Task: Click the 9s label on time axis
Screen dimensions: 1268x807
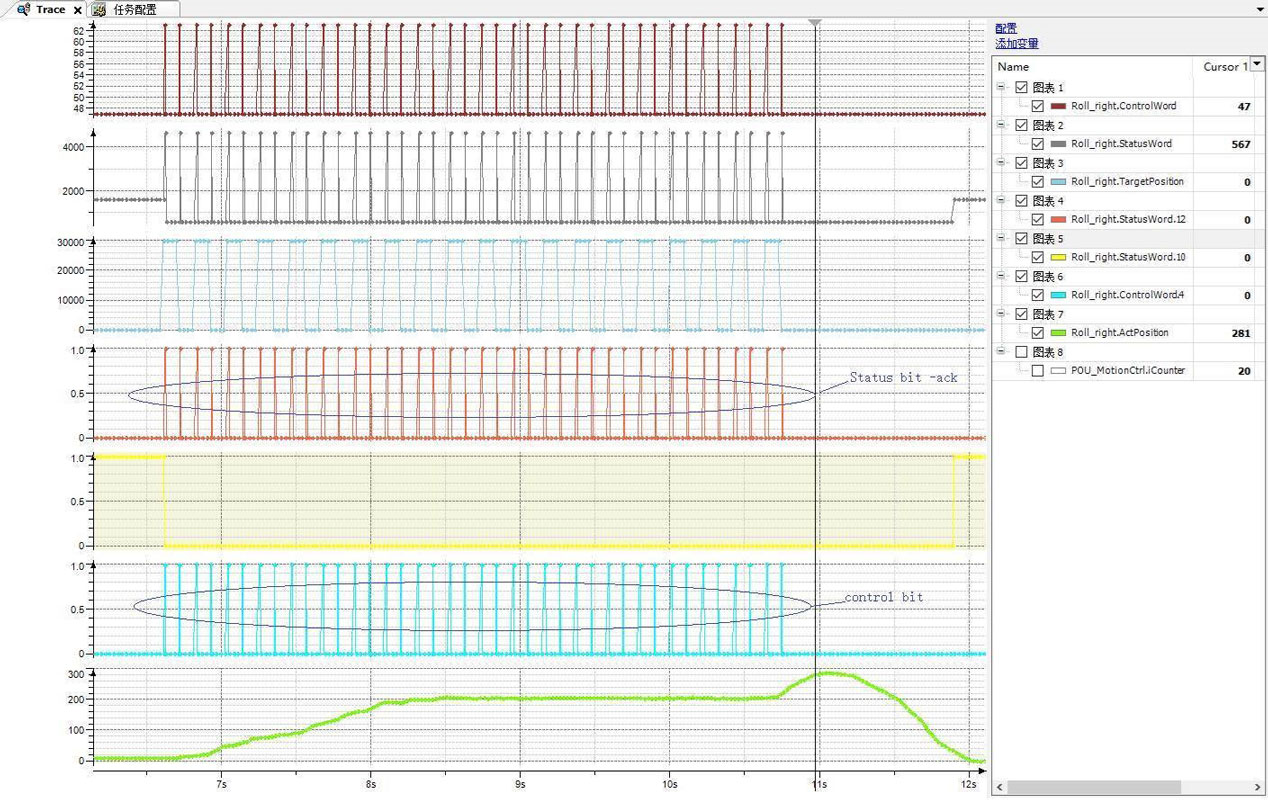Action: pyautogui.click(x=519, y=786)
